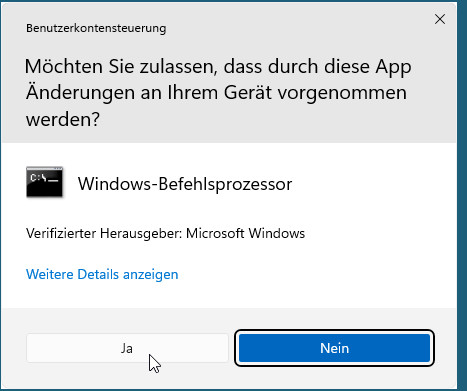Select the Windows-Befehlsprozessor app name label
Screen dimensions: 467x391
(x=185, y=184)
